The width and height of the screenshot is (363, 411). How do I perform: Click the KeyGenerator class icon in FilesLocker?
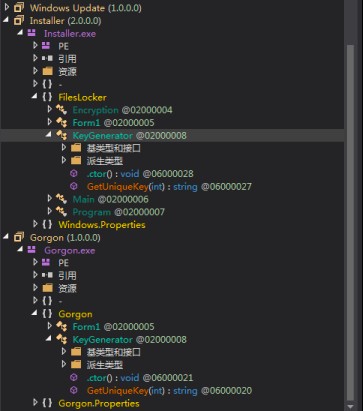click(61, 135)
